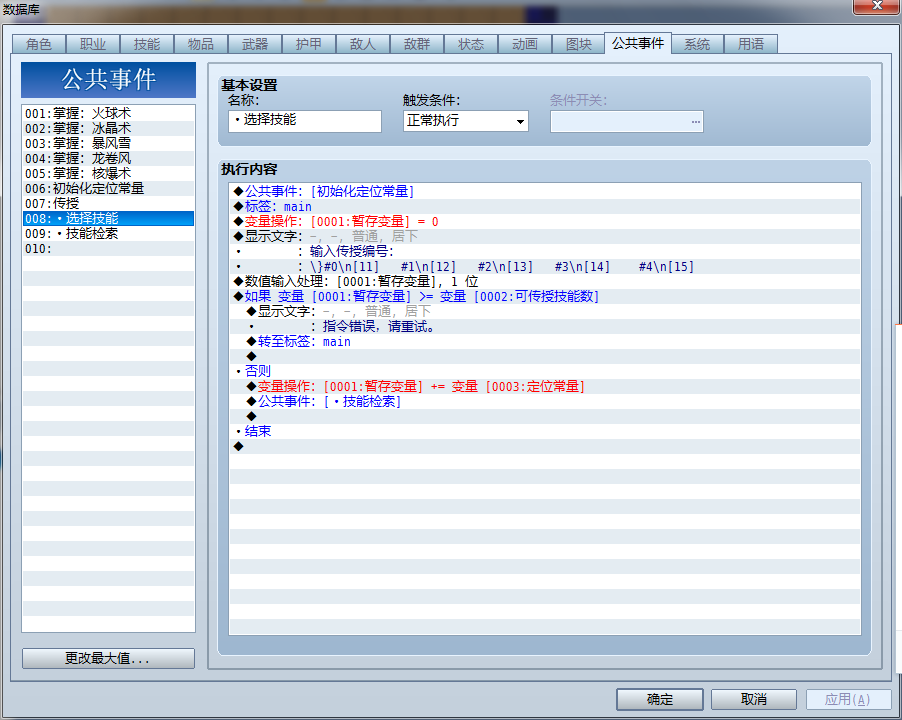Select event 006:初始化定位常量
The width and height of the screenshot is (902, 720).
(108, 188)
